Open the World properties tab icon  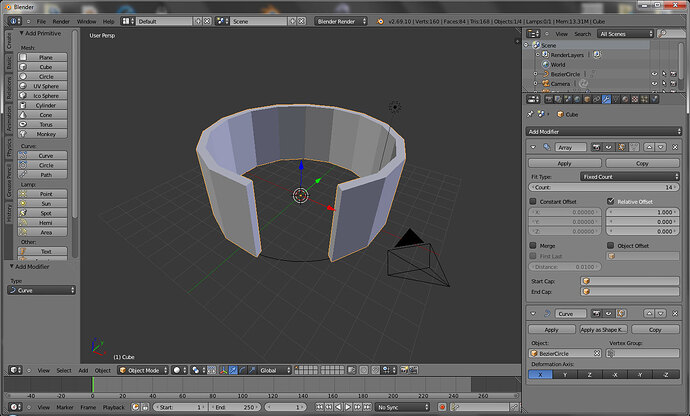click(577, 99)
